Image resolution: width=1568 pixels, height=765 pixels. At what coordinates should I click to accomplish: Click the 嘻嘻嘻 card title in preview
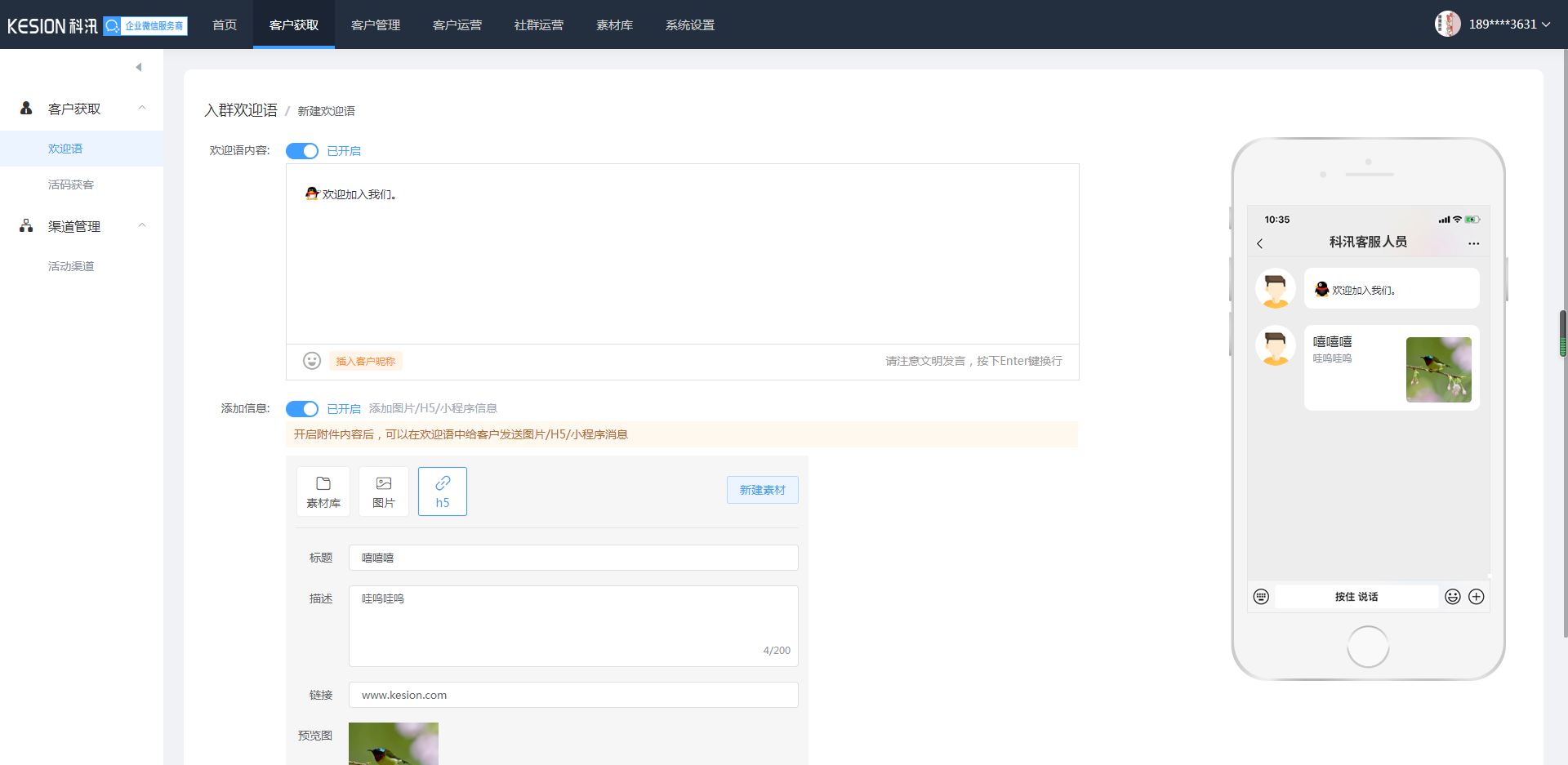tap(1332, 342)
